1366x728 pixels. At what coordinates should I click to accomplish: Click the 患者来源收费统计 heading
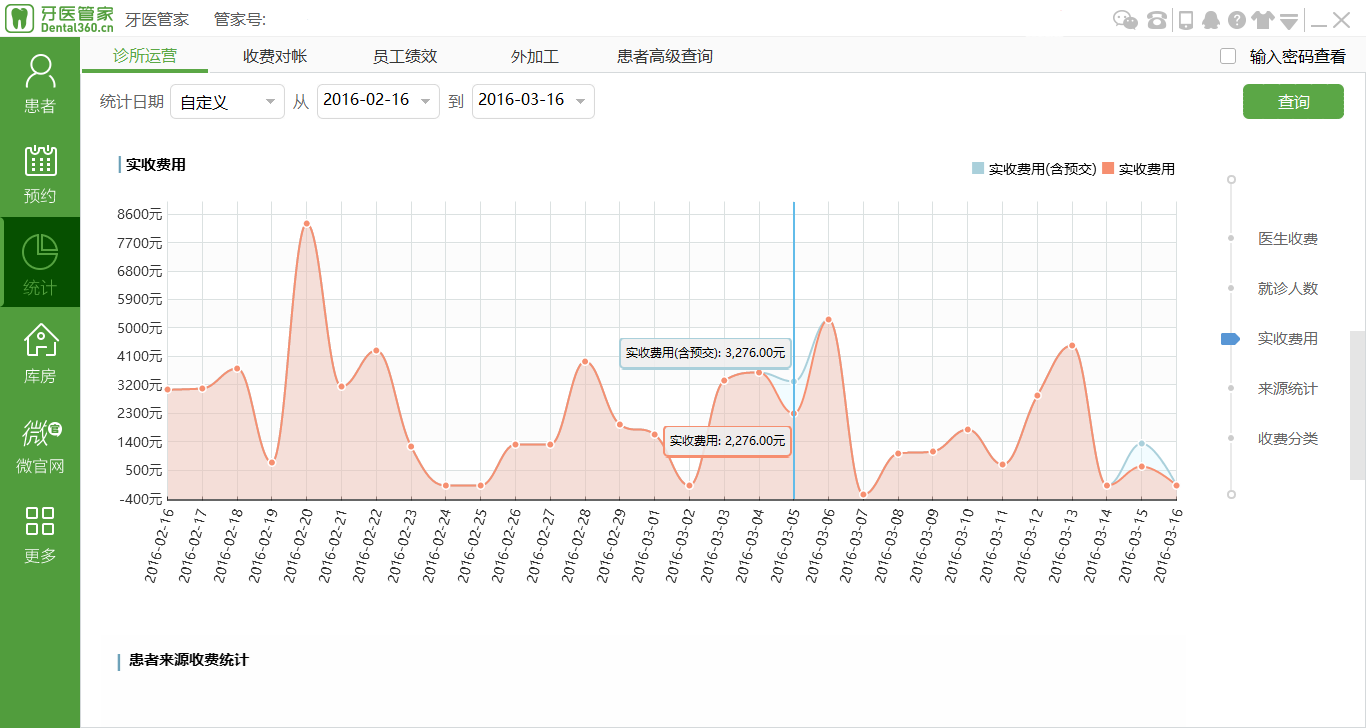[x=188, y=660]
